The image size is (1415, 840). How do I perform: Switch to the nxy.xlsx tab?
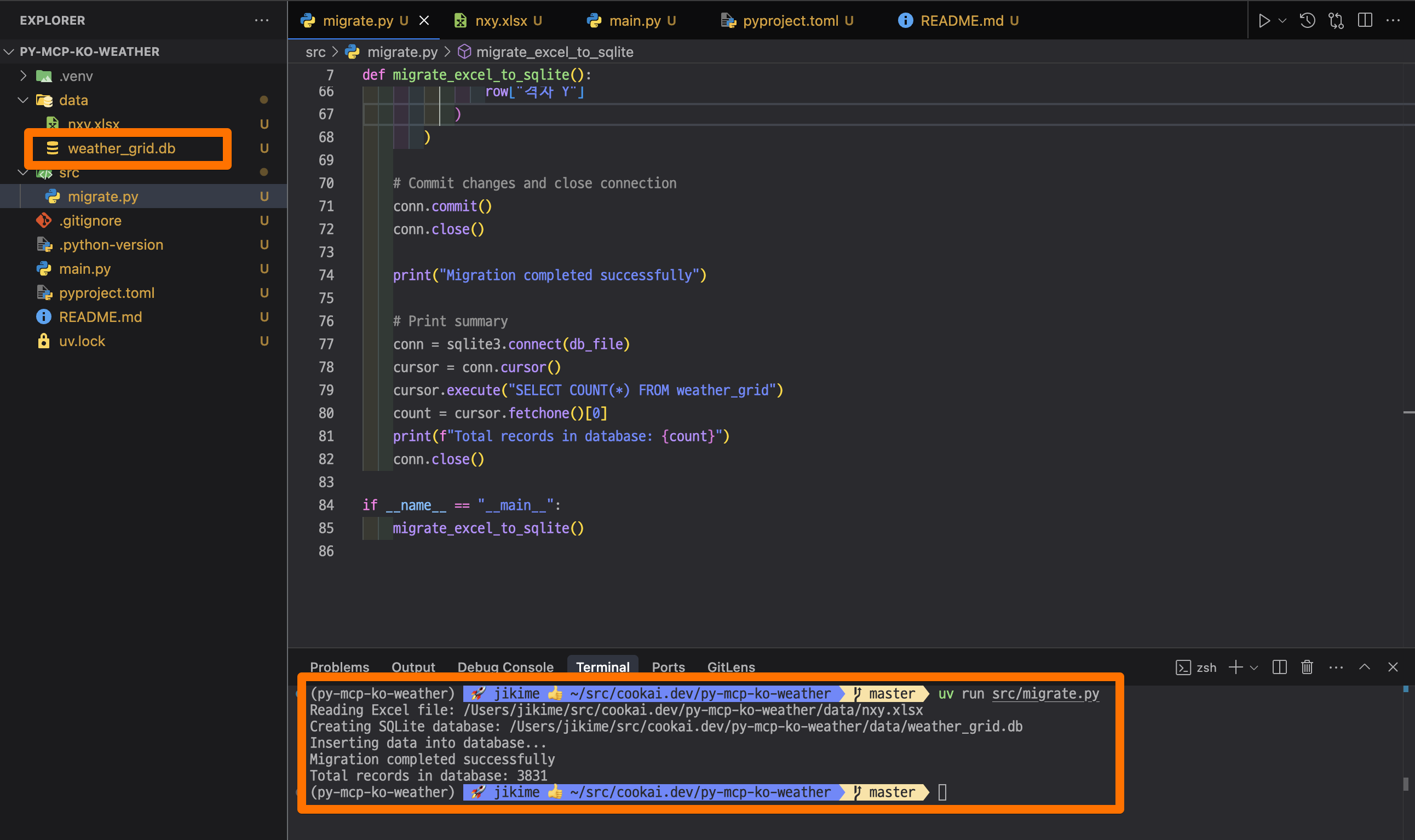(501, 21)
